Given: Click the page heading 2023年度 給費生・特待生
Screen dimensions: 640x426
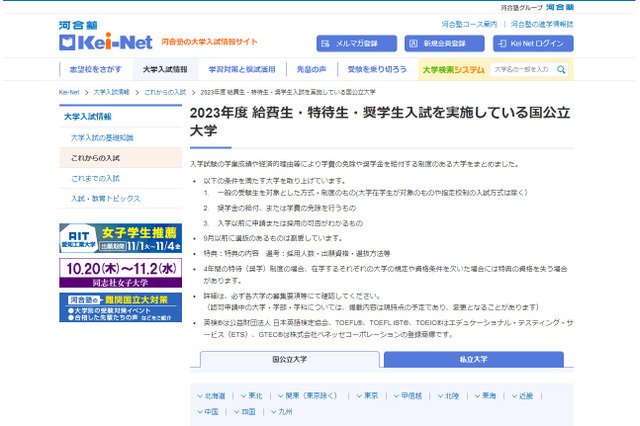Looking at the screenshot, I should tap(380, 122).
